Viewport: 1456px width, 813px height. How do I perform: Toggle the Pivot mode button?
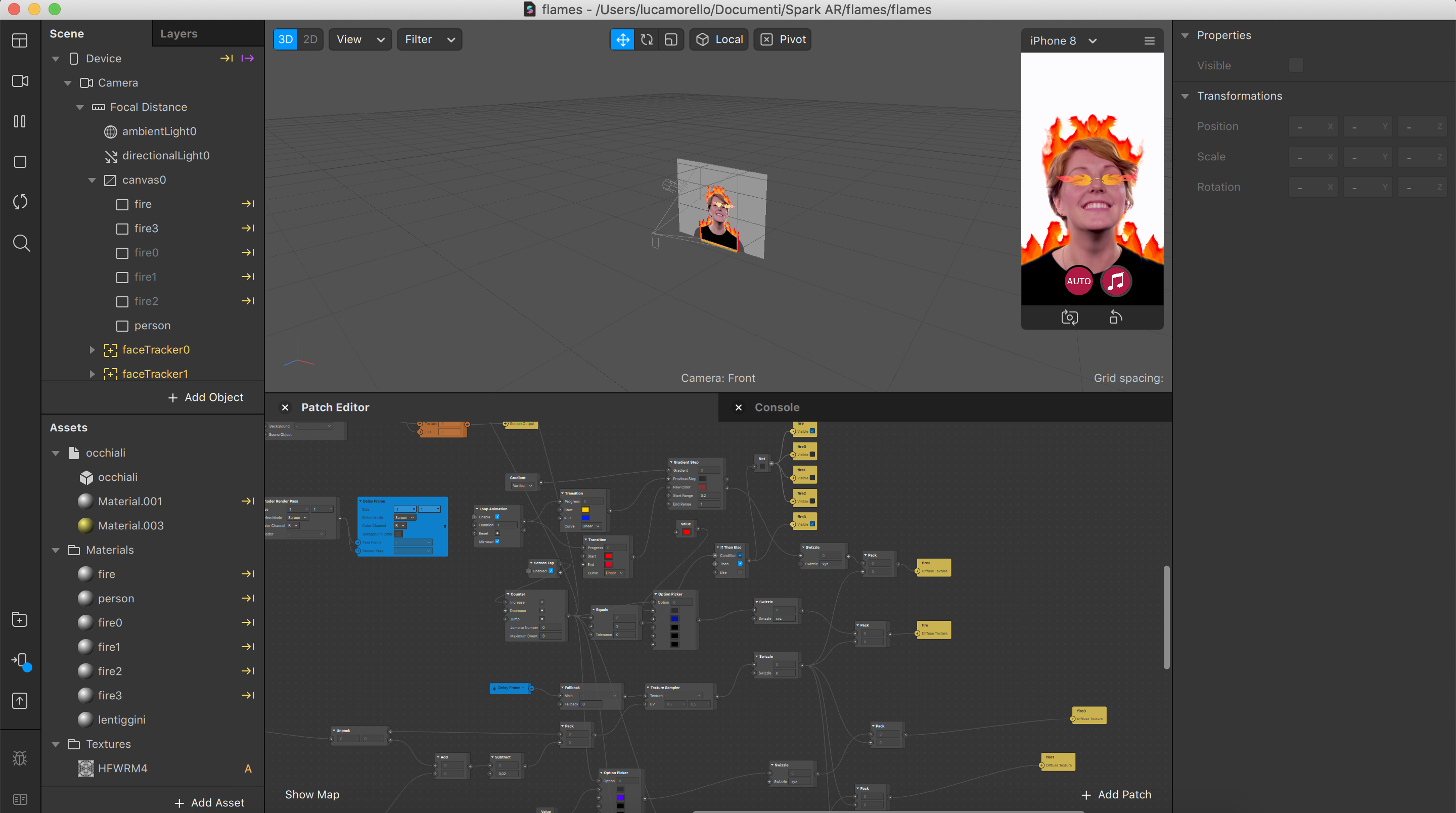pos(783,39)
